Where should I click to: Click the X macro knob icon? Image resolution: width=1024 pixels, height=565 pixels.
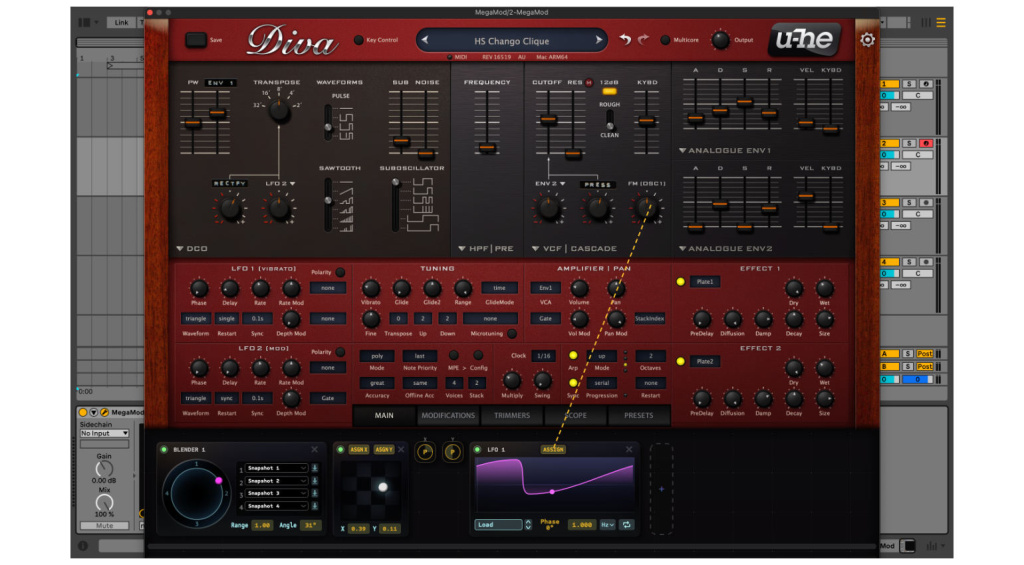pos(425,451)
